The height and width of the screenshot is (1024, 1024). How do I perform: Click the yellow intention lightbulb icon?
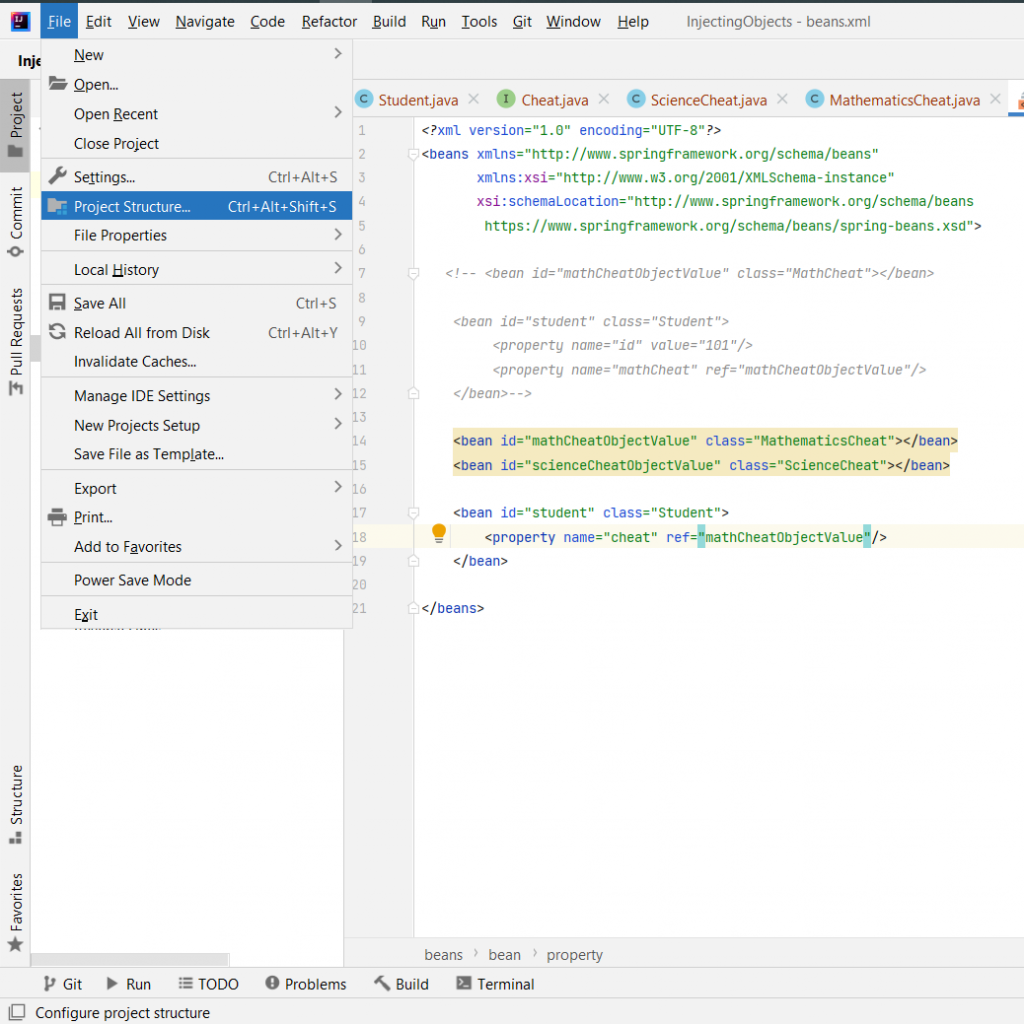tap(438, 534)
